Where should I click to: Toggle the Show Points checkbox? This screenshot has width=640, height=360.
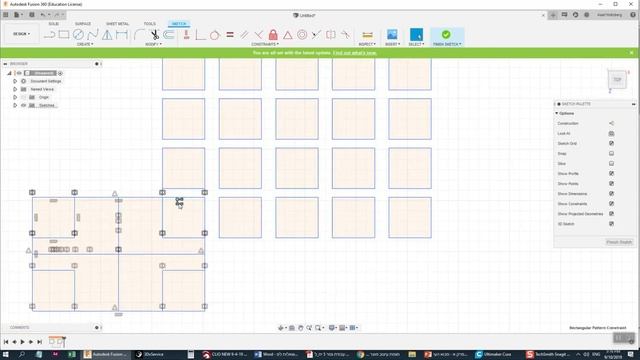[611, 184]
